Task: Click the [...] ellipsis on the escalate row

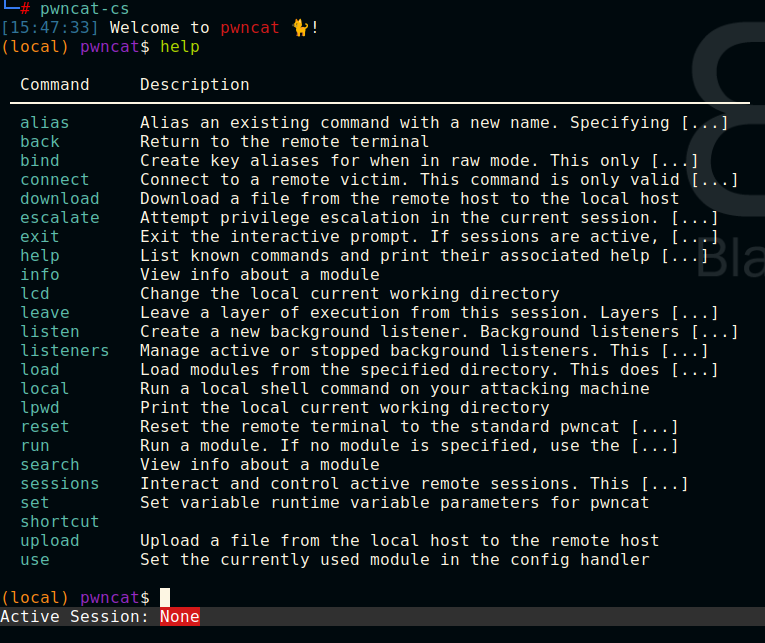Action: 694,218
